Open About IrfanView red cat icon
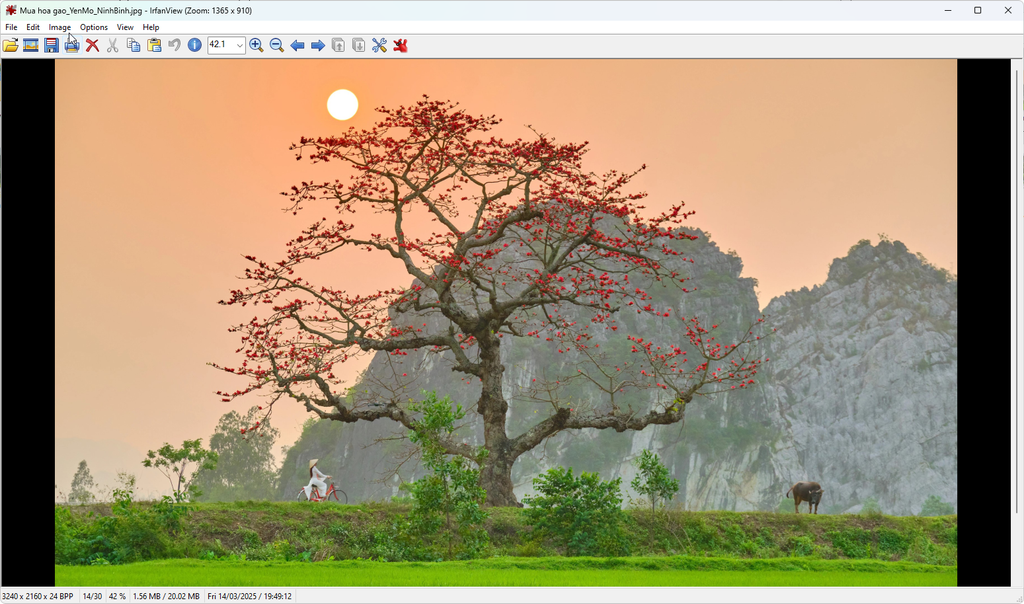This screenshot has width=1024, height=604. coord(400,45)
